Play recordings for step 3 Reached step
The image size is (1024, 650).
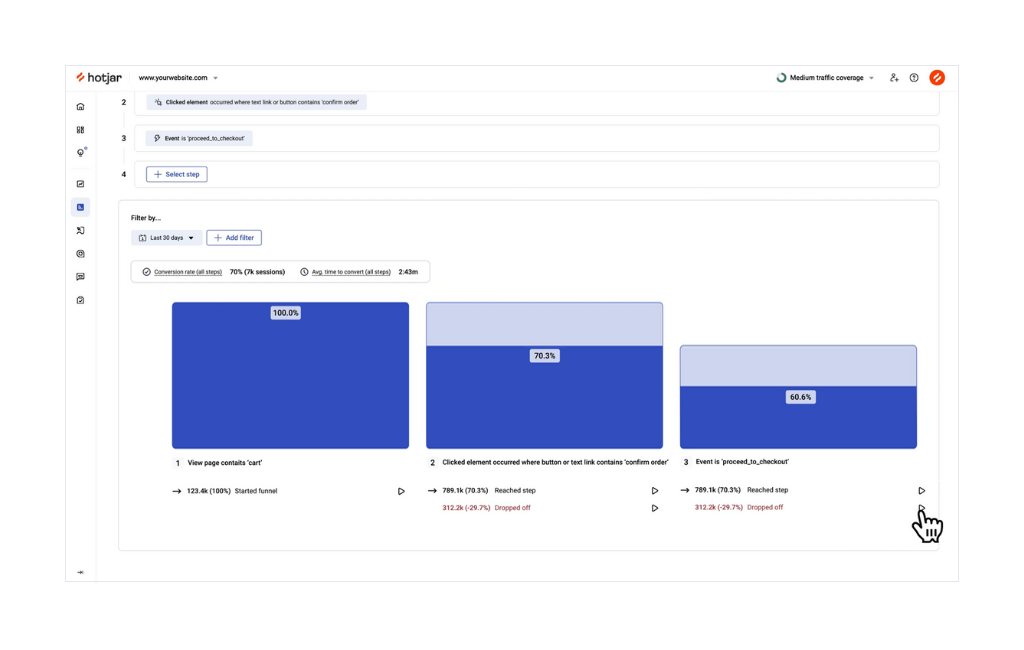[921, 491]
